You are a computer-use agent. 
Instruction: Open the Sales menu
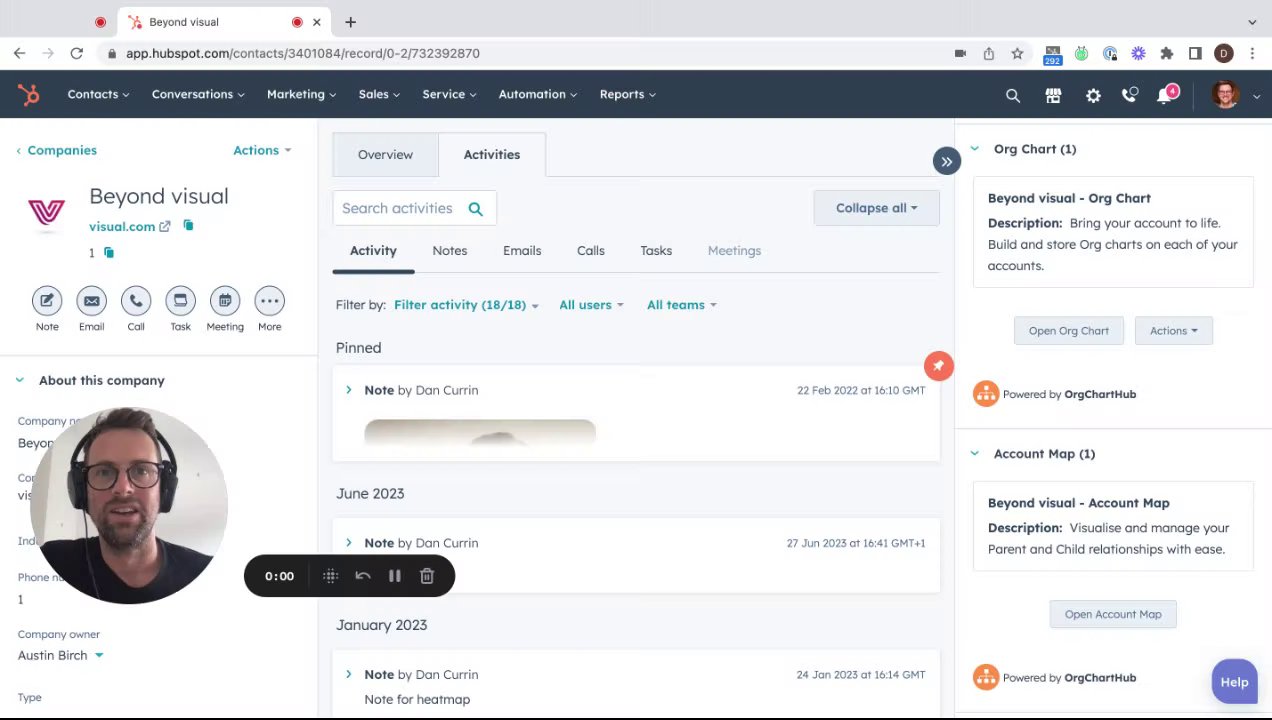pos(379,94)
